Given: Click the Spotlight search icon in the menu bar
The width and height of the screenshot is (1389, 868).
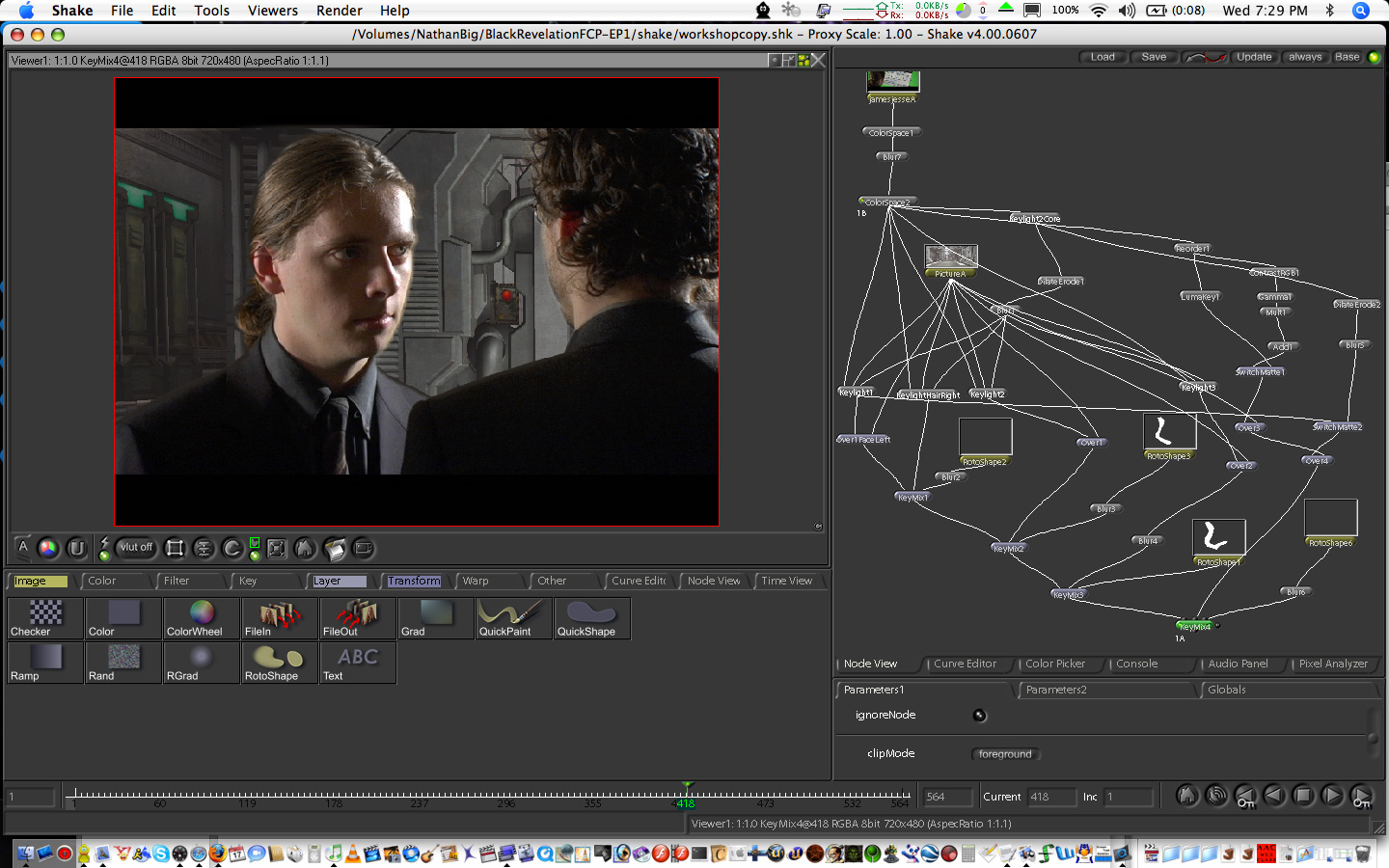Looking at the screenshot, I should [x=1361, y=11].
